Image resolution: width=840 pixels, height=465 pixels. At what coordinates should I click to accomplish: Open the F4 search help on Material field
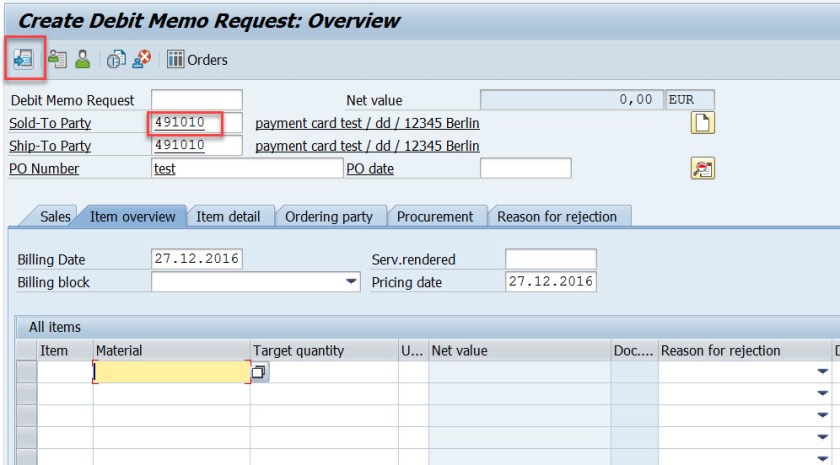[x=259, y=372]
